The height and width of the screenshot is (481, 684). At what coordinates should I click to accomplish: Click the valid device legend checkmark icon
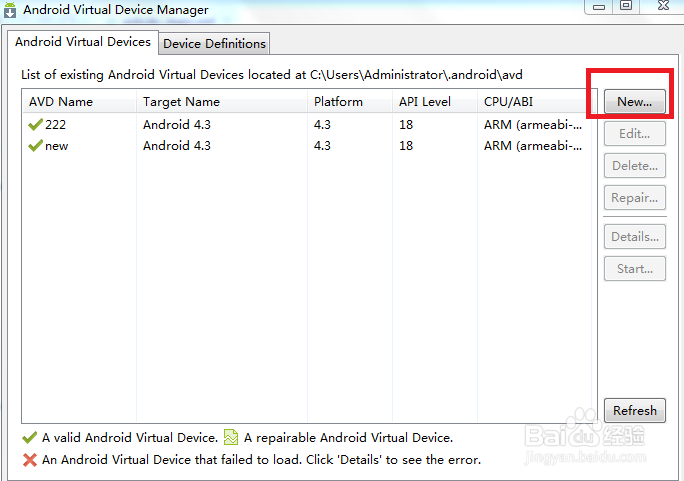click(x=30, y=437)
